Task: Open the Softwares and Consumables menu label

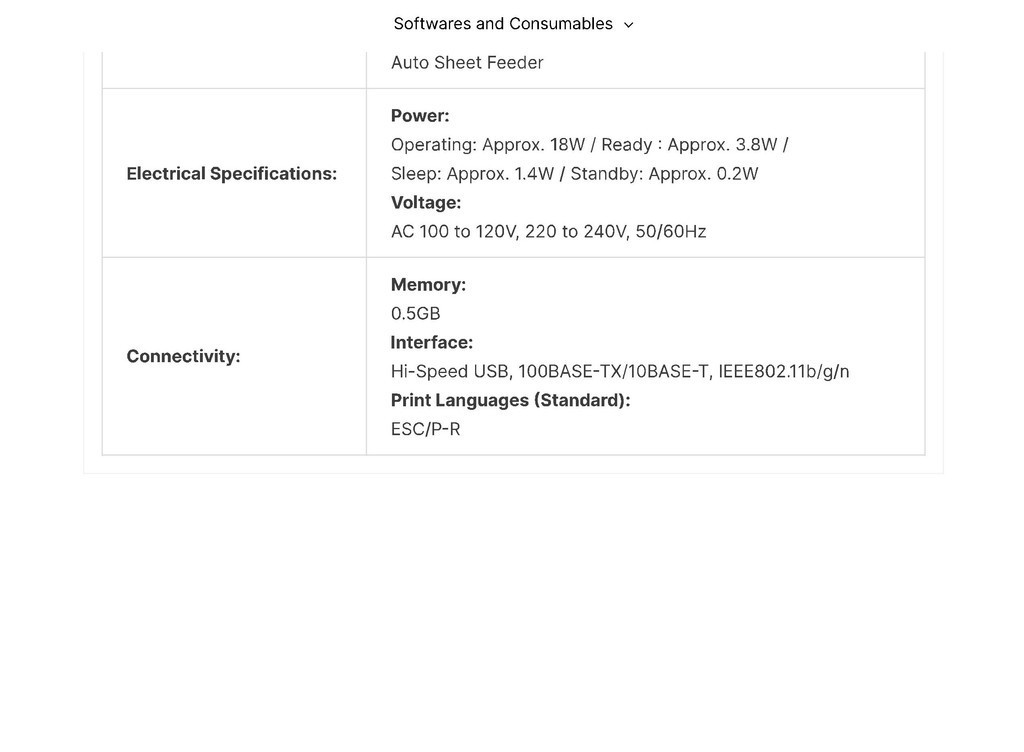Action: [x=502, y=24]
